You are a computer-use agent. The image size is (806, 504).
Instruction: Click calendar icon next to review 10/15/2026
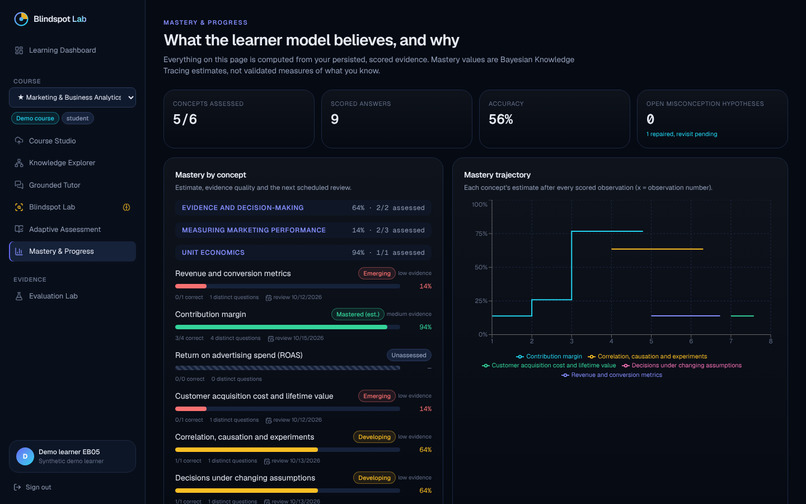(x=271, y=338)
